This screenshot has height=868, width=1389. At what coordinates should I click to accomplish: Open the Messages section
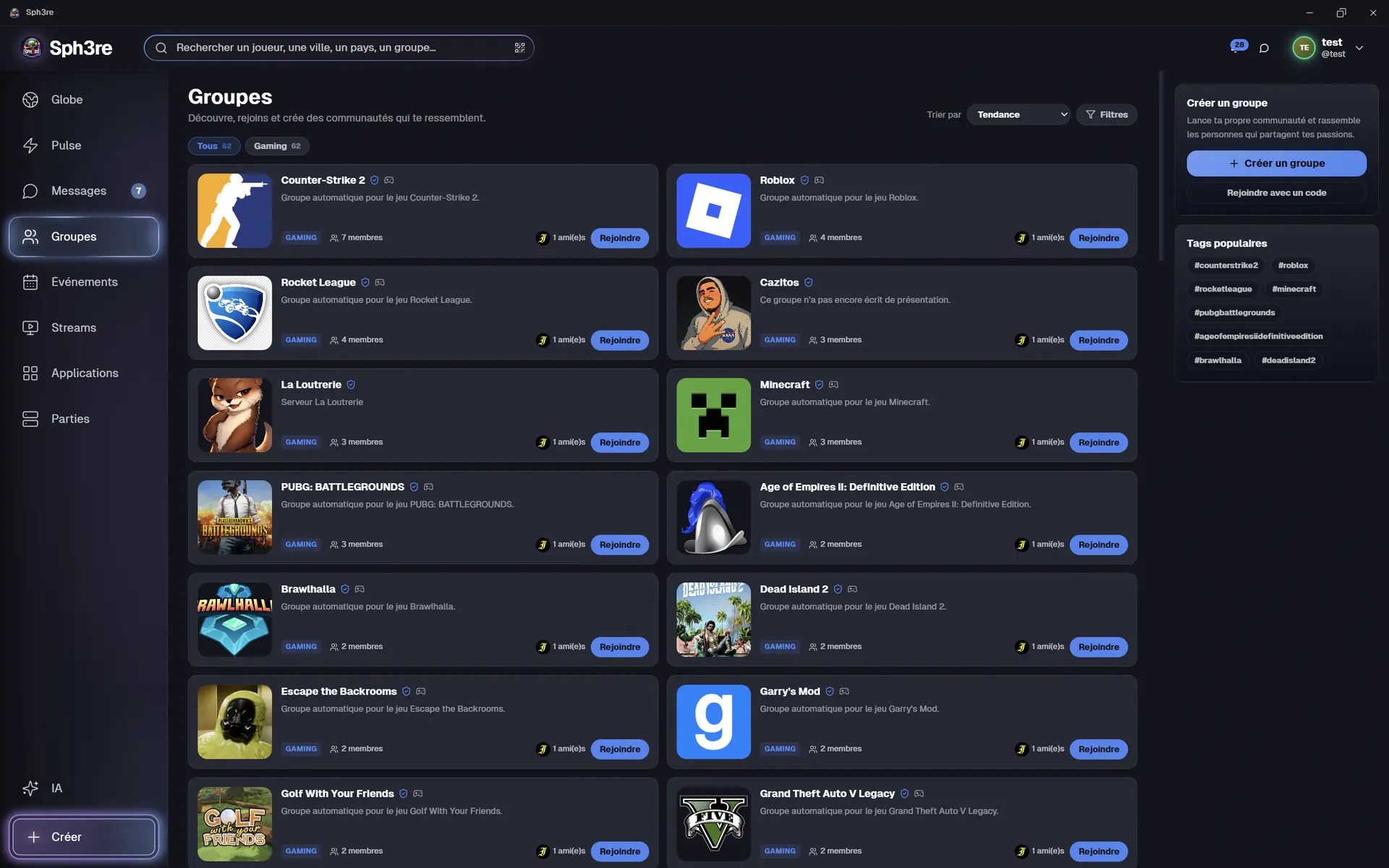[83, 191]
